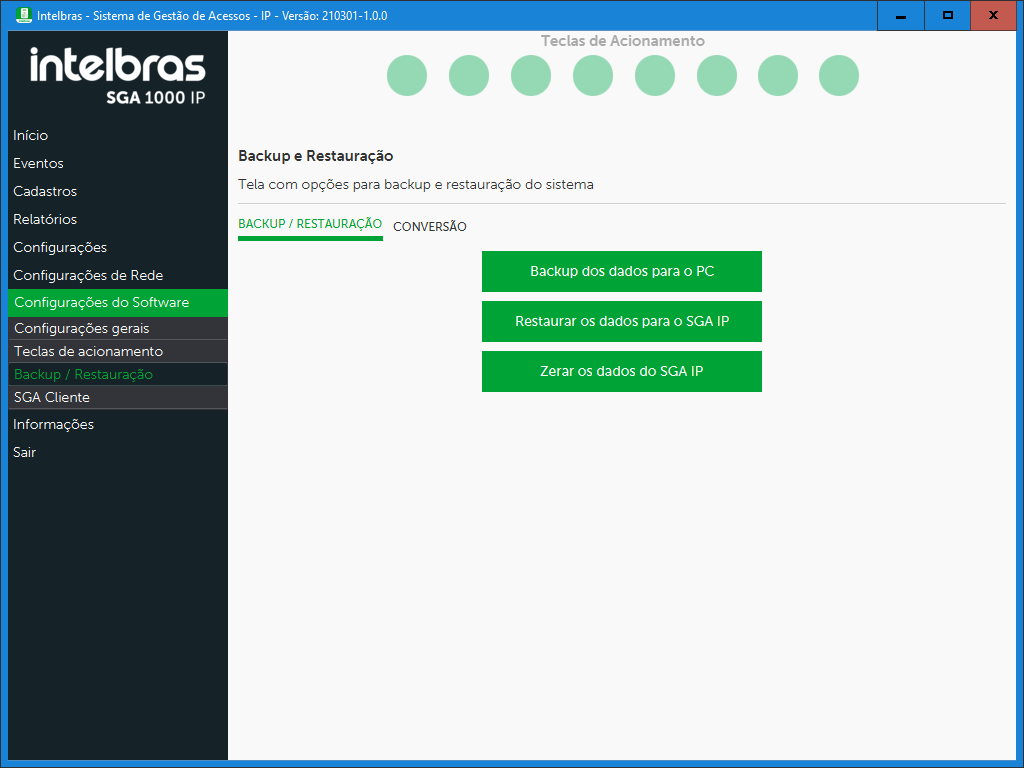Click the eighth and last activation key circle
This screenshot has width=1024, height=768.
pyautogui.click(x=839, y=76)
